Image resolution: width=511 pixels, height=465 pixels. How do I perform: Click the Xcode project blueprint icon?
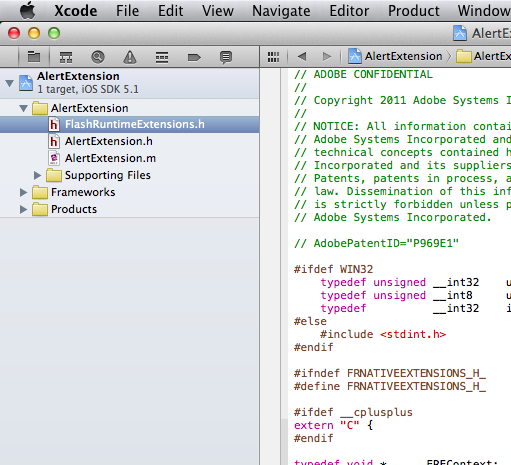point(26,83)
